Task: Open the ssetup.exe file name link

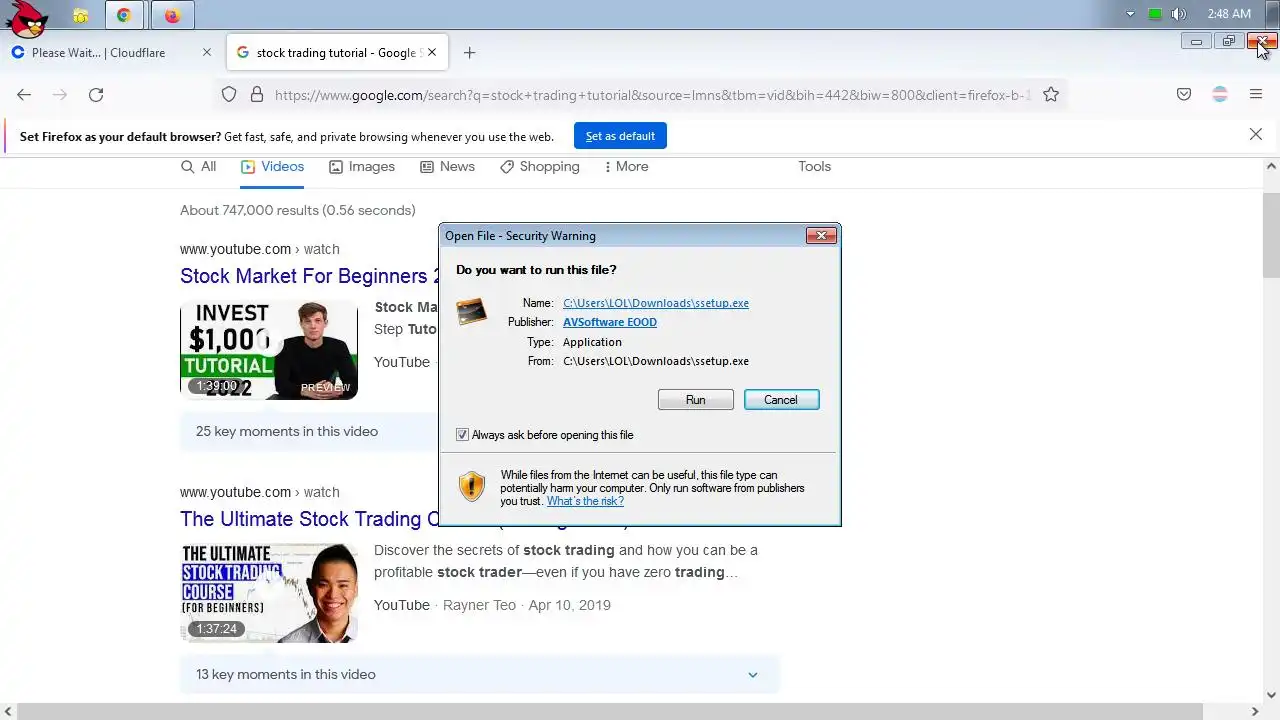Action: click(x=656, y=303)
